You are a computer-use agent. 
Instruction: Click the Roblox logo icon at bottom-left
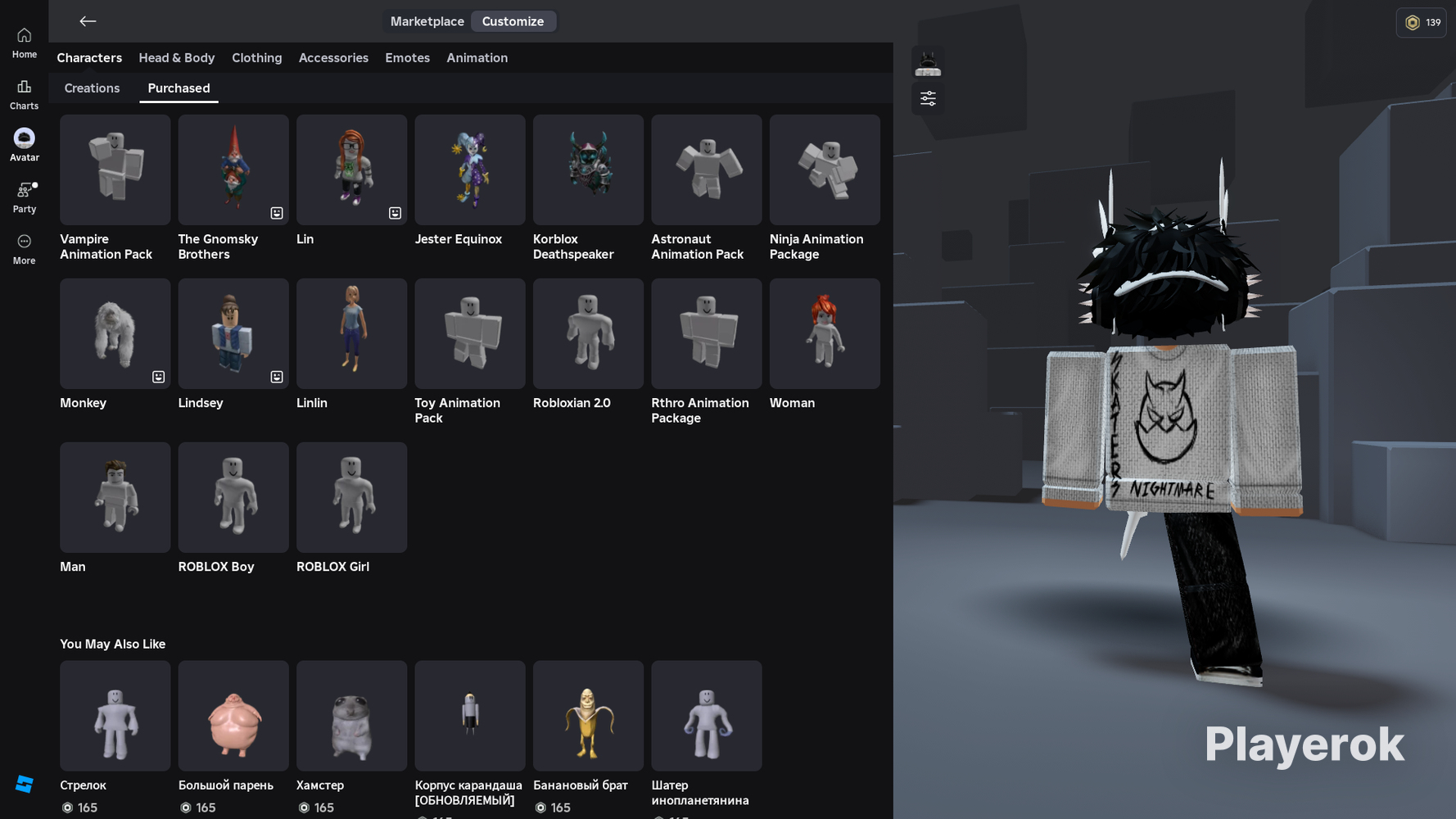(25, 784)
